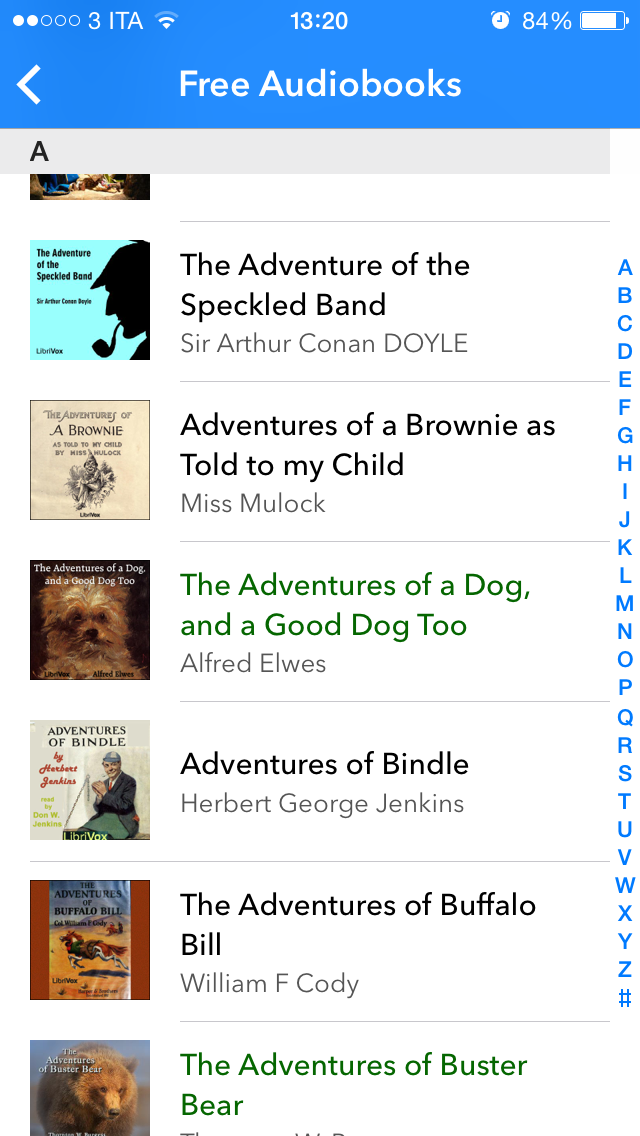Select Adventures of Bindle title text
Image resolution: width=640 pixels, height=1136 pixels.
[324, 764]
